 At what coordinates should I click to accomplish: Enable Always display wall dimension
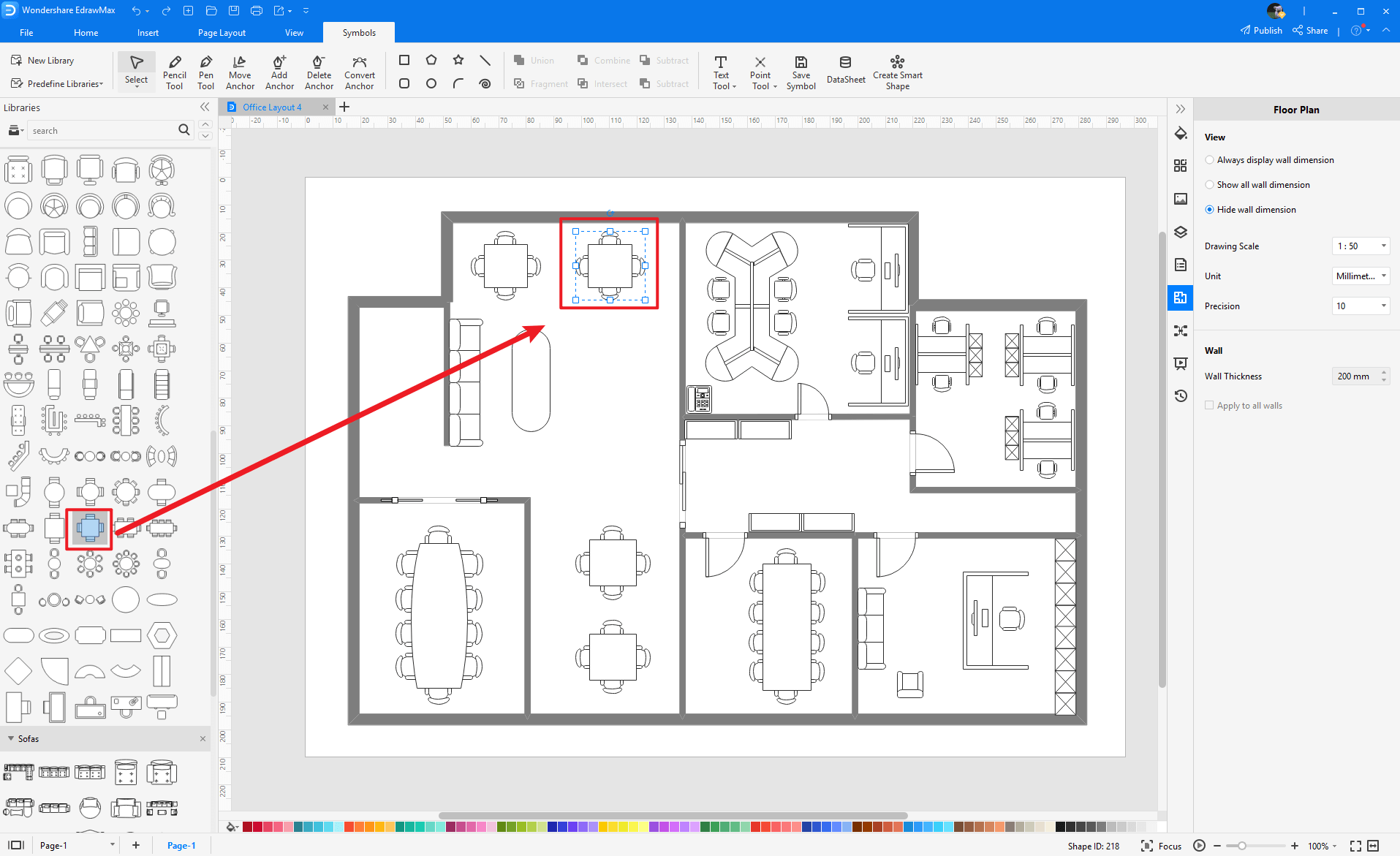(1210, 160)
